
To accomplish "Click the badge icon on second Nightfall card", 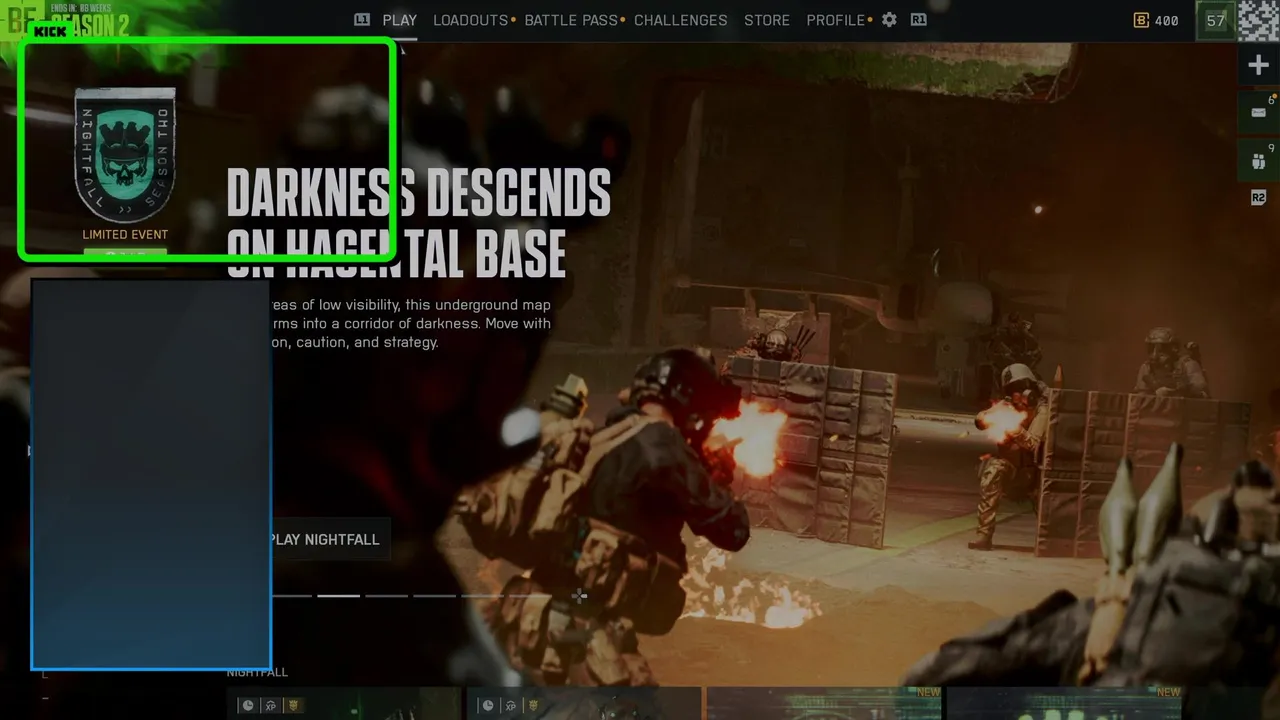I will tap(534, 706).
